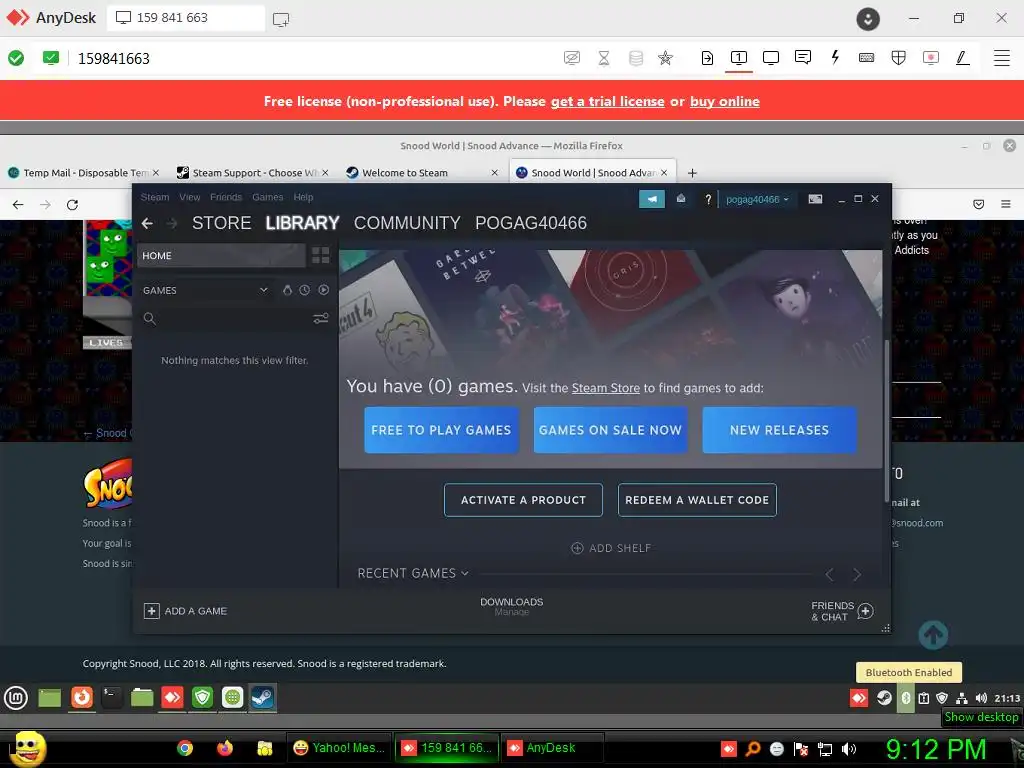This screenshot has width=1024, height=768.
Task: Click NEW RELEASES button
Action: click(x=779, y=430)
